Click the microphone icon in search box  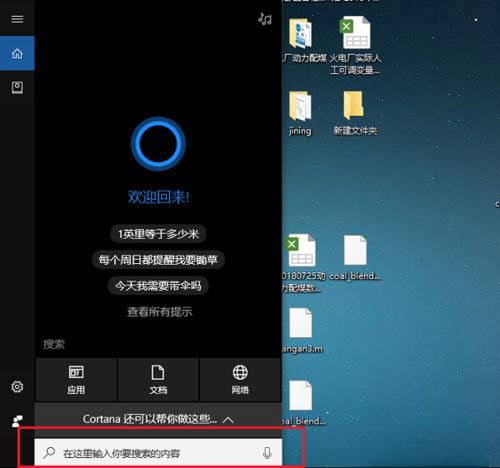click(267, 453)
